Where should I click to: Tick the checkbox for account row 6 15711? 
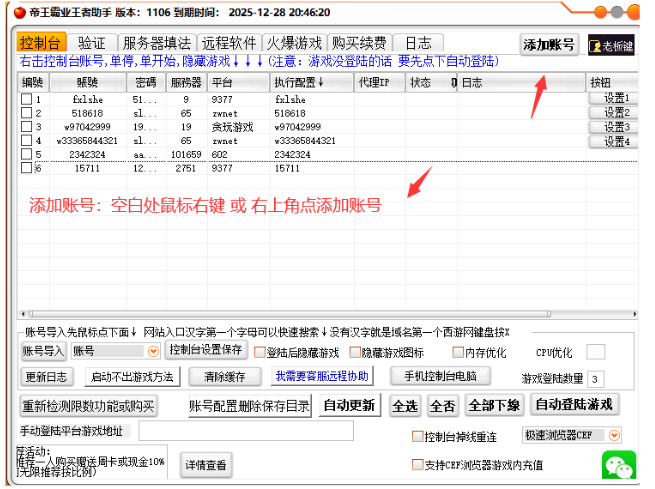tap(26, 168)
